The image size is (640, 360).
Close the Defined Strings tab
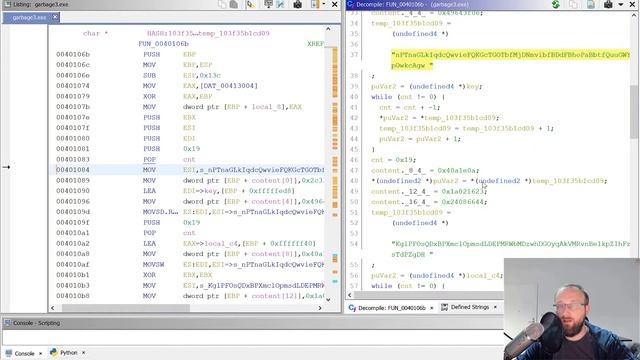click(495, 307)
